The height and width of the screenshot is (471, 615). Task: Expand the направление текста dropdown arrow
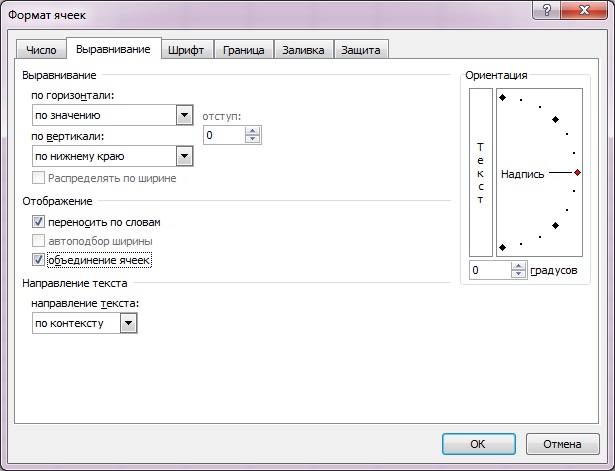coord(128,323)
